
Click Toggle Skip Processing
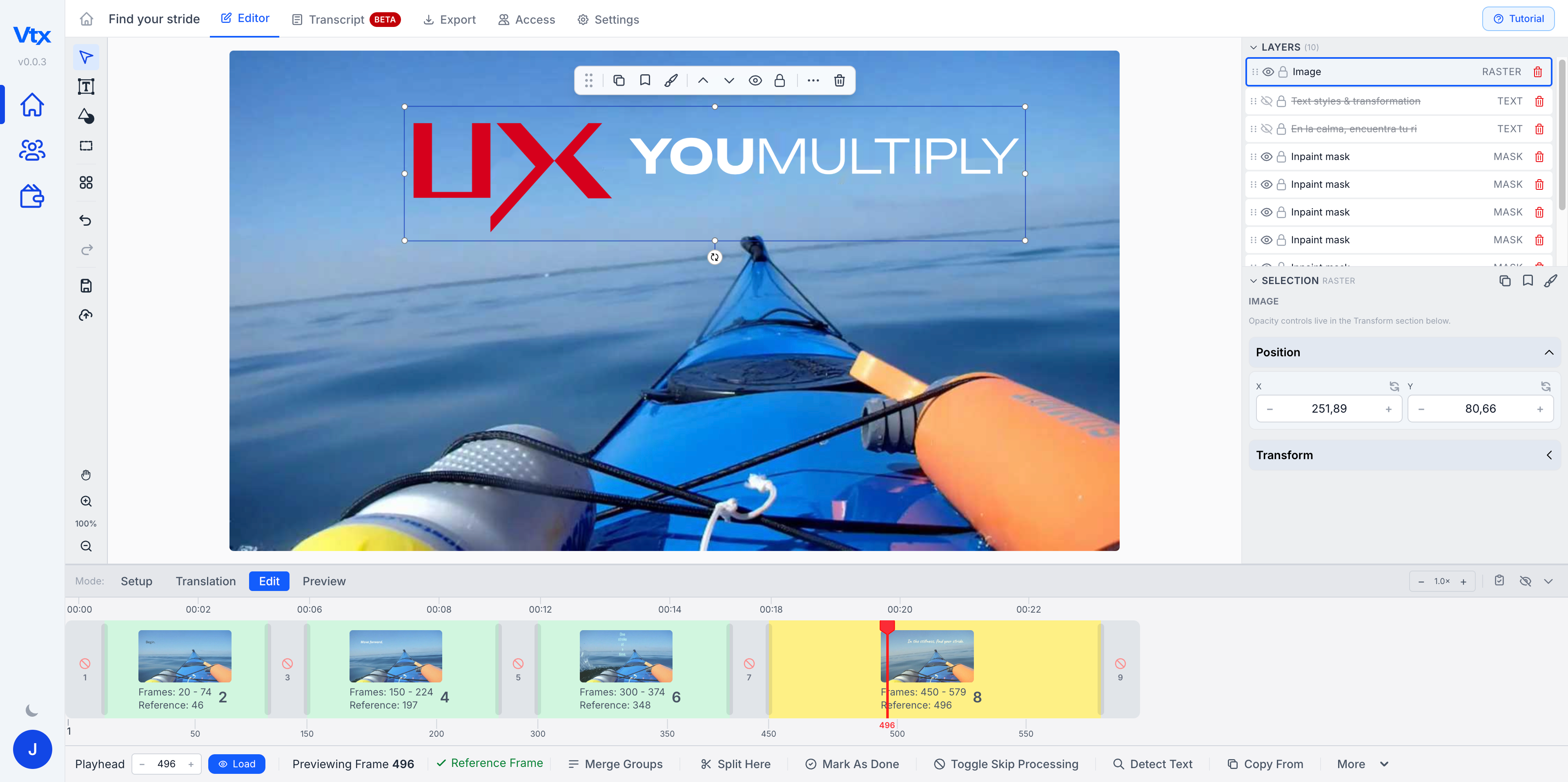point(1006,764)
